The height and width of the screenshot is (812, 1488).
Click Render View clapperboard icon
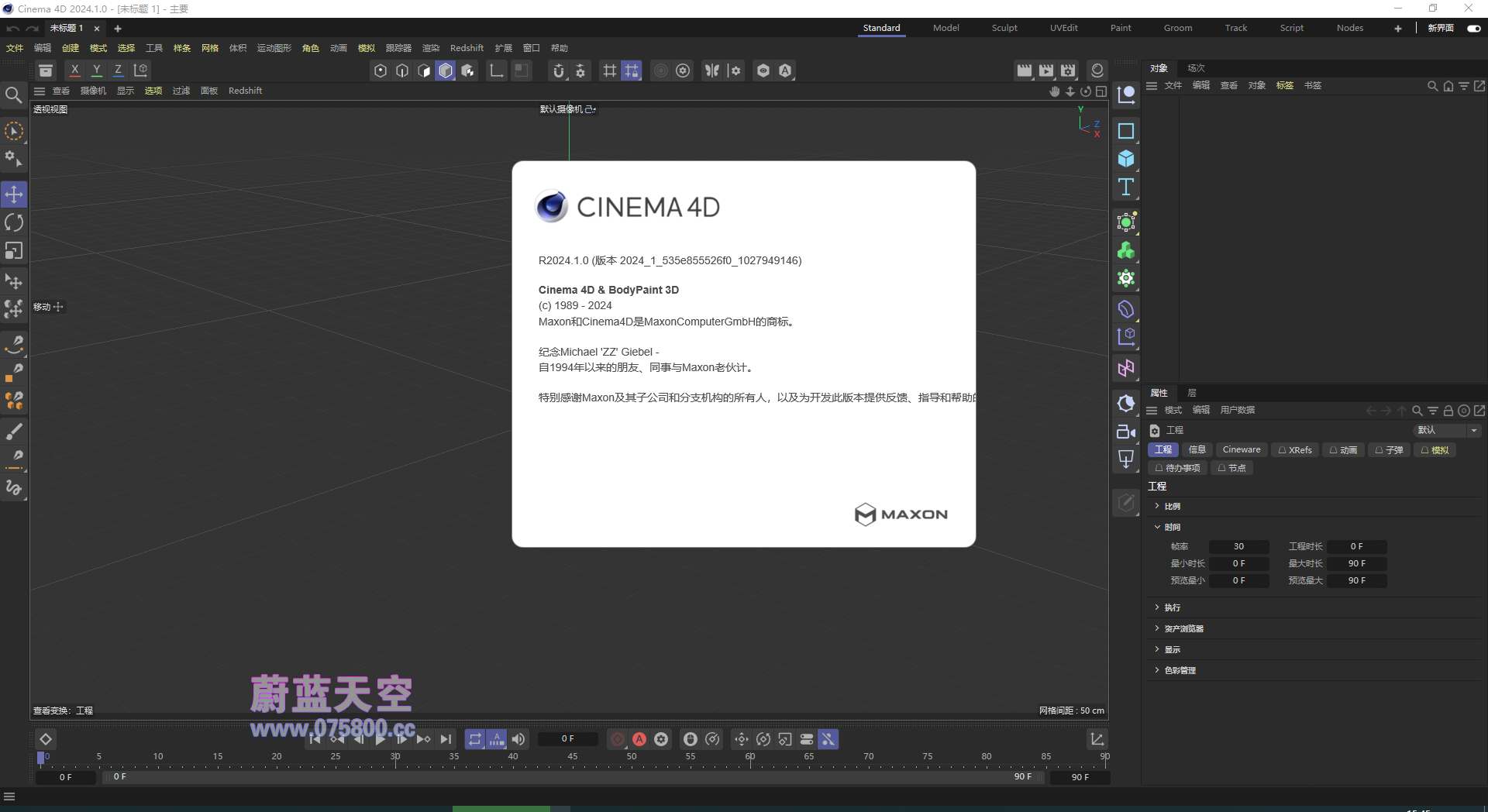(1025, 71)
